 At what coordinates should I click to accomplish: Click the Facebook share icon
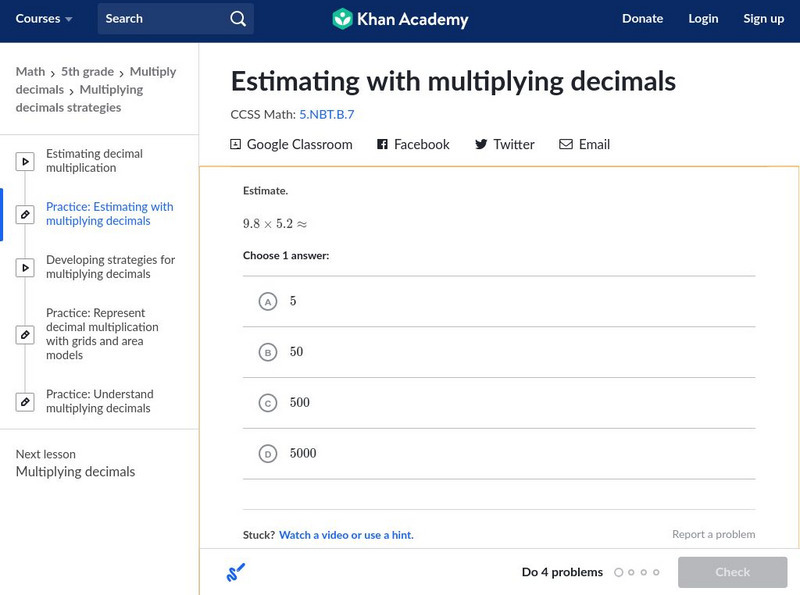tap(382, 145)
